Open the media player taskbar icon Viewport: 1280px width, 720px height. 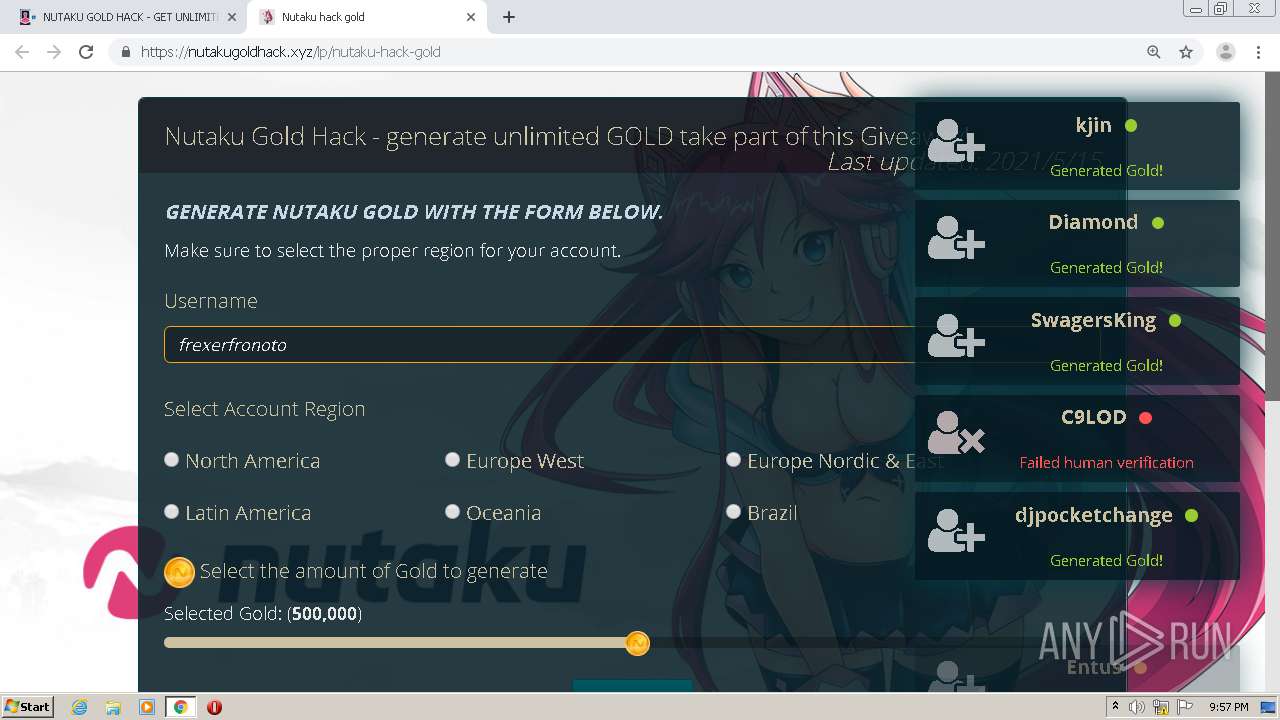point(147,707)
